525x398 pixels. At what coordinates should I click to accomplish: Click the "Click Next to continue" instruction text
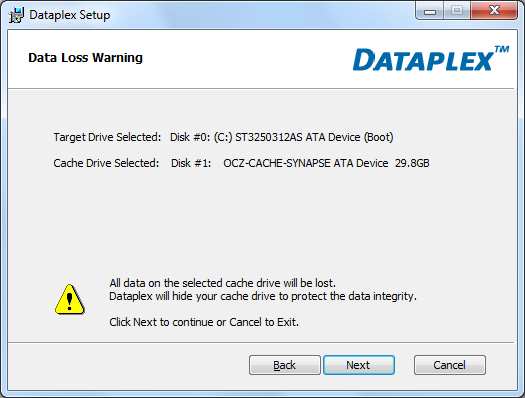click(204, 322)
